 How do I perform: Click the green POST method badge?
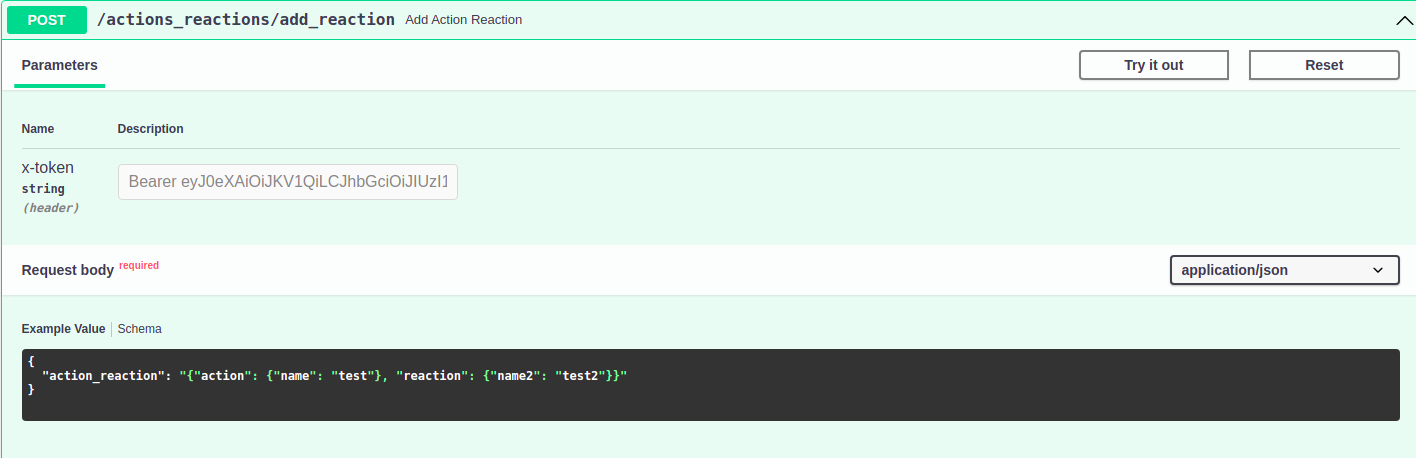click(x=47, y=20)
